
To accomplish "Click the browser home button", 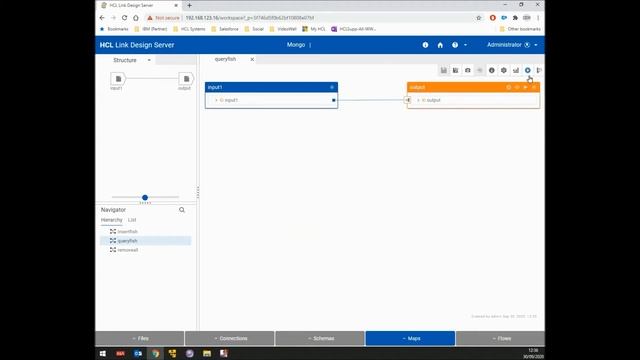I will [x=136, y=18].
